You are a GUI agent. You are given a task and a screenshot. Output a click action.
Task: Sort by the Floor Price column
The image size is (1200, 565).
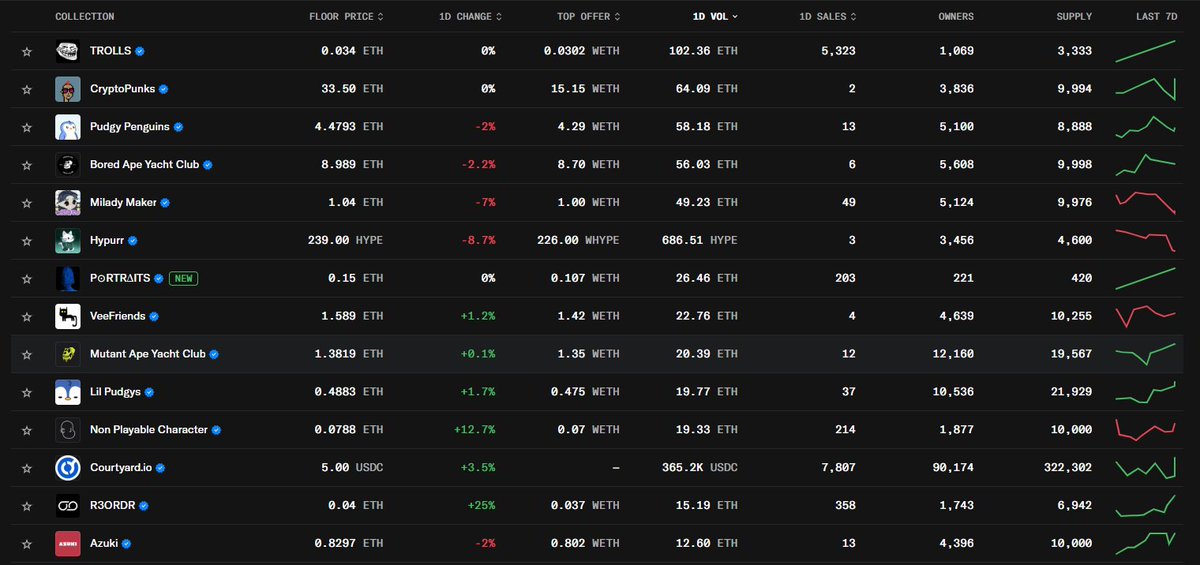pyautogui.click(x=346, y=17)
